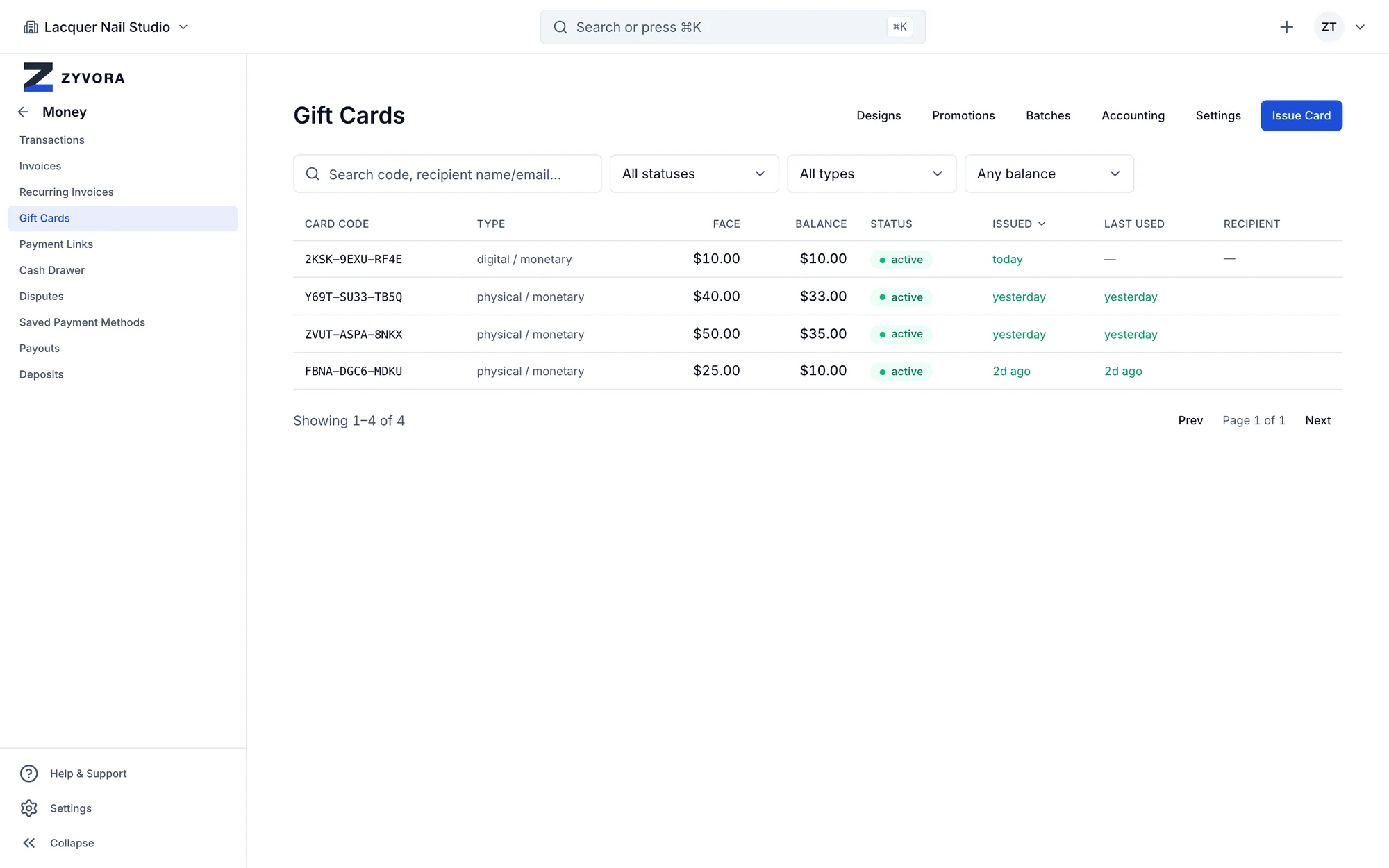This screenshot has width=1389, height=868.
Task: Click the Collapse double-chevron icon
Action: (x=29, y=843)
